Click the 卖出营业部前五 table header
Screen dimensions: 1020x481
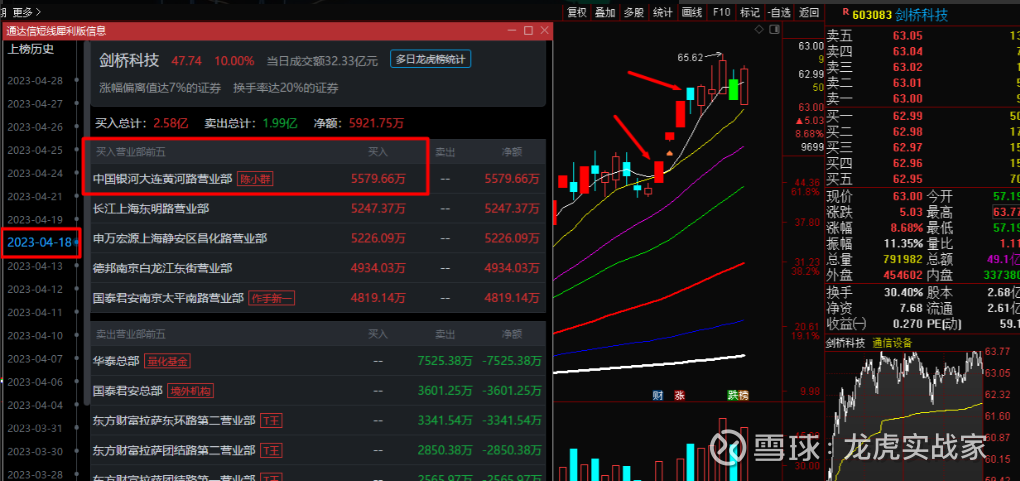(131, 334)
